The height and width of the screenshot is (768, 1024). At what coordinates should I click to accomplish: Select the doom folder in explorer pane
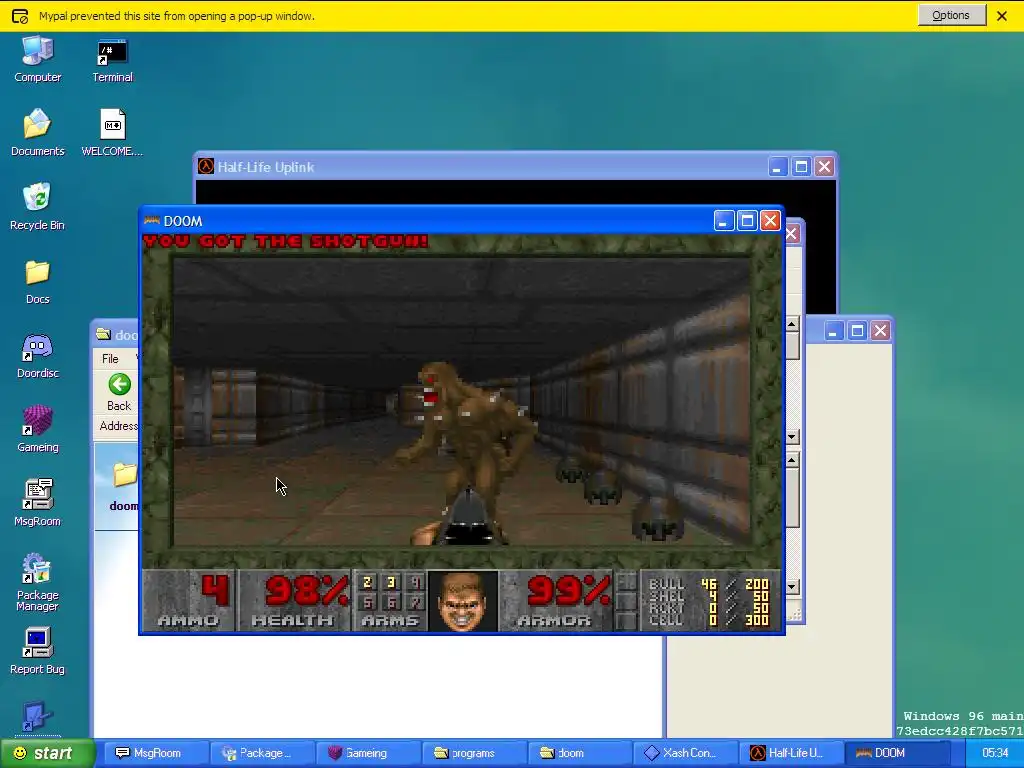124,487
